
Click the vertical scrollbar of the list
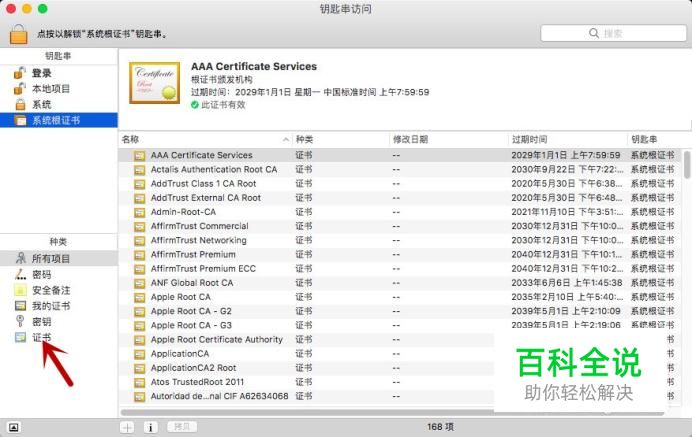pyautogui.click(x=687, y=164)
